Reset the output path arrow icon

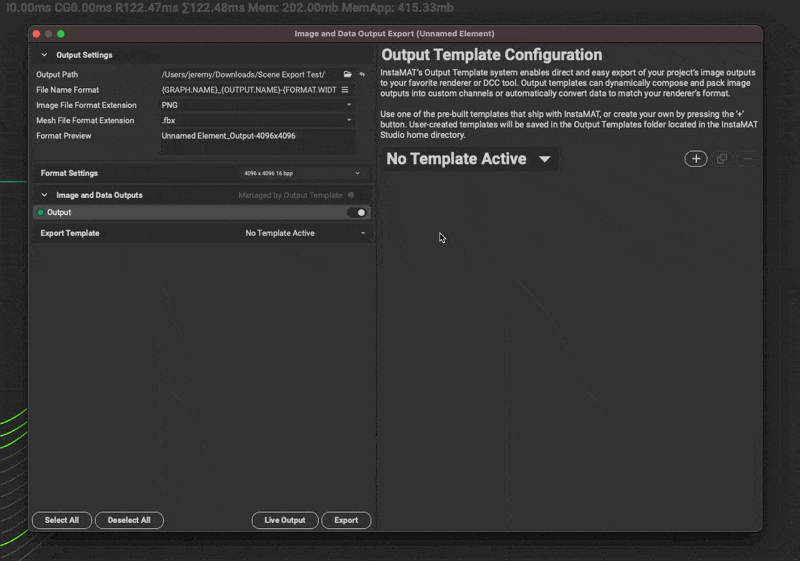pos(362,74)
